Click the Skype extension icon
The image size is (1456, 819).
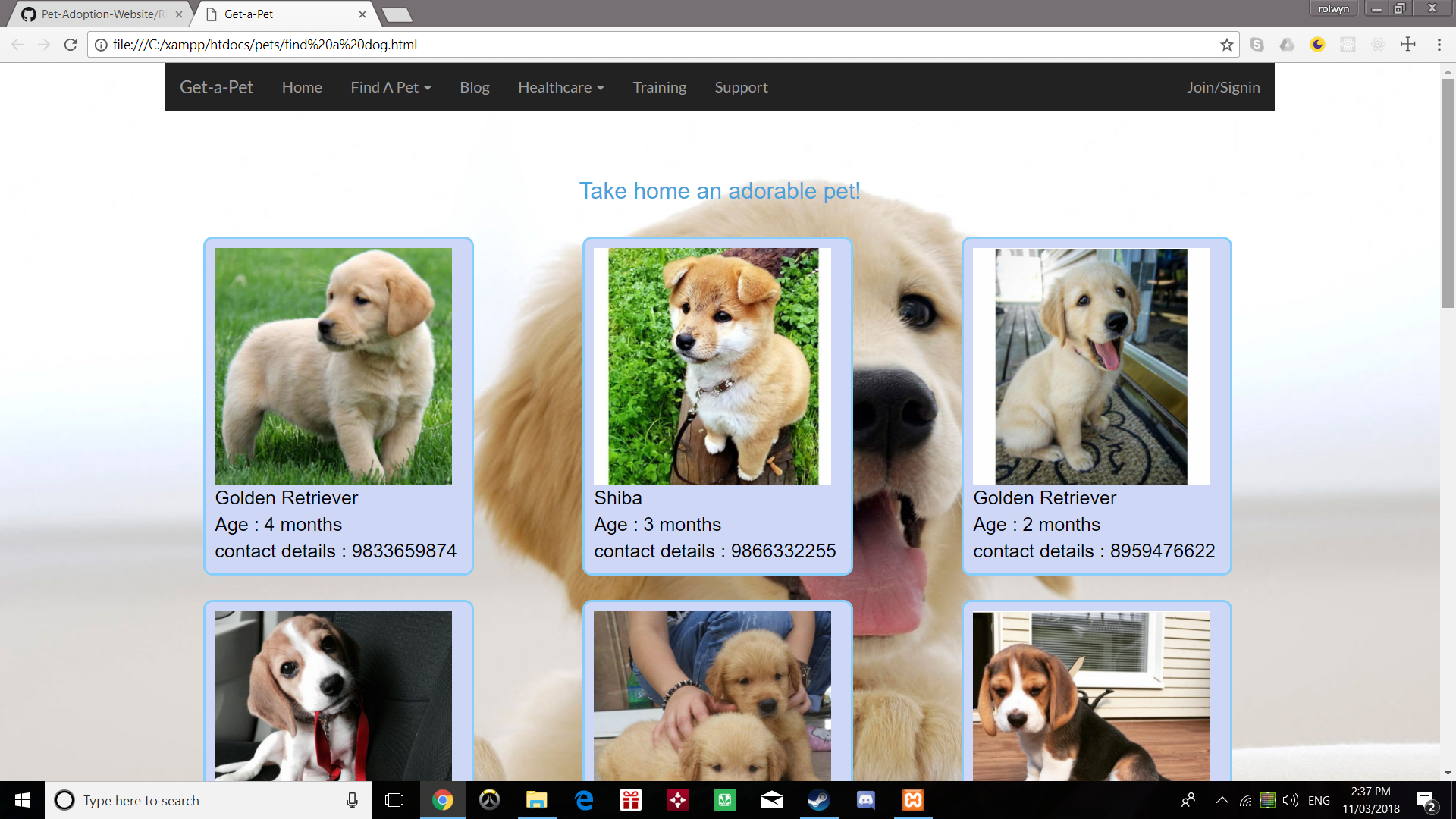1257,45
